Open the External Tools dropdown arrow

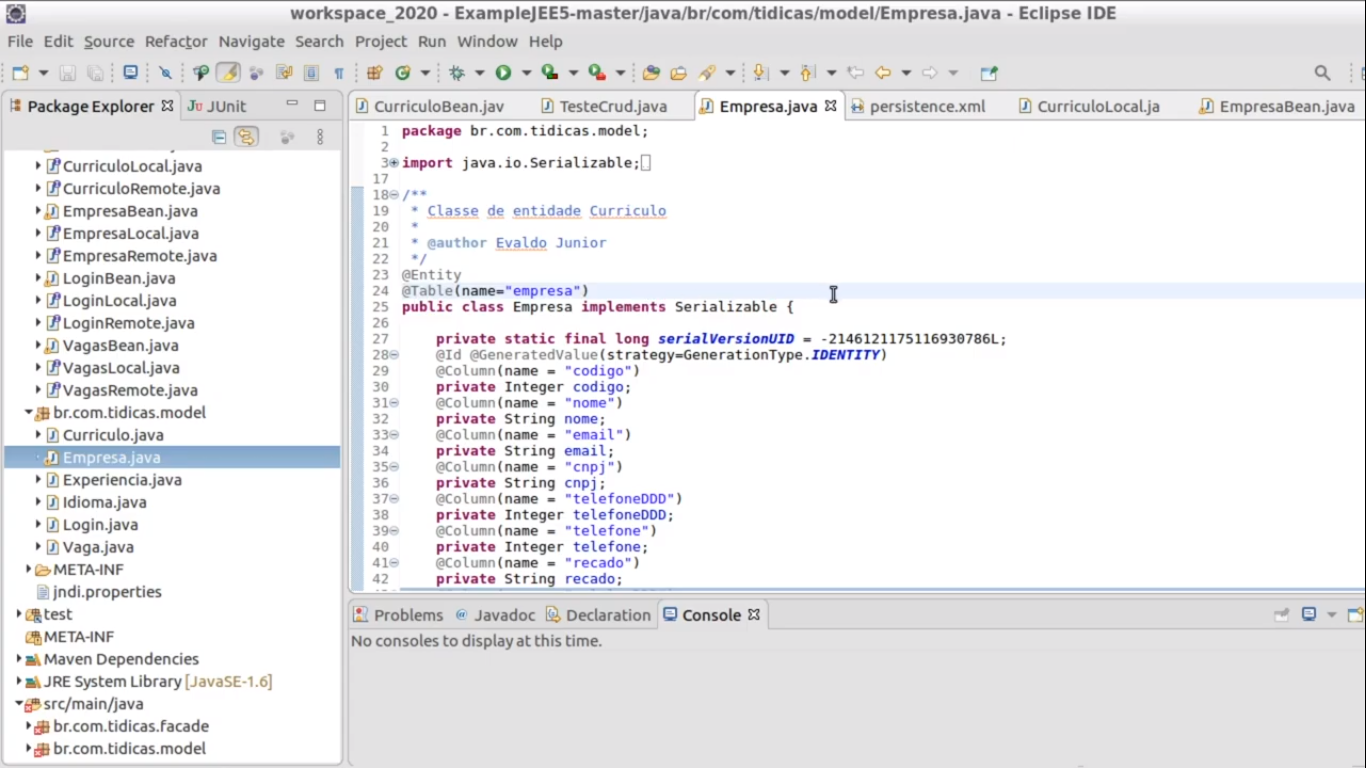(x=620, y=73)
